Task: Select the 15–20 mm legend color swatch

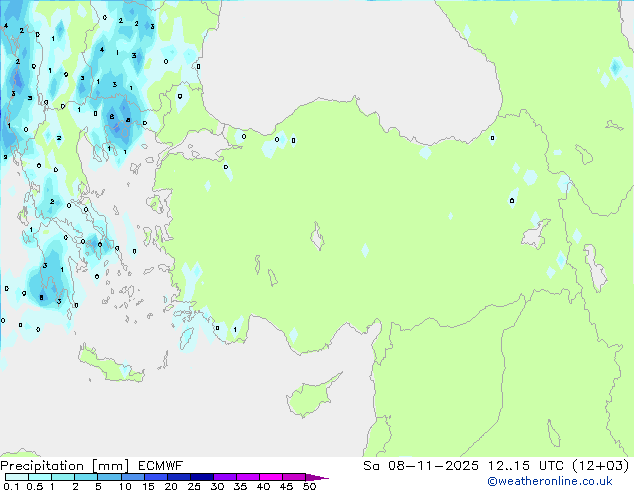Action: [155, 477]
